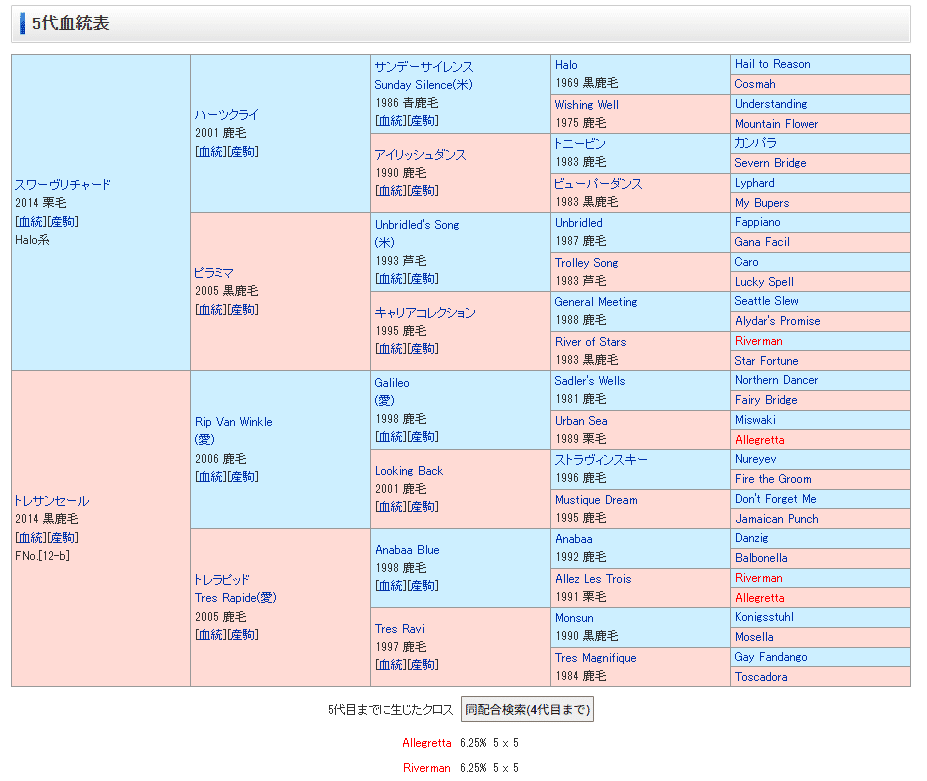Click the Monsun link
This screenshot has width=927, height=781.
[x=573, y=618]
